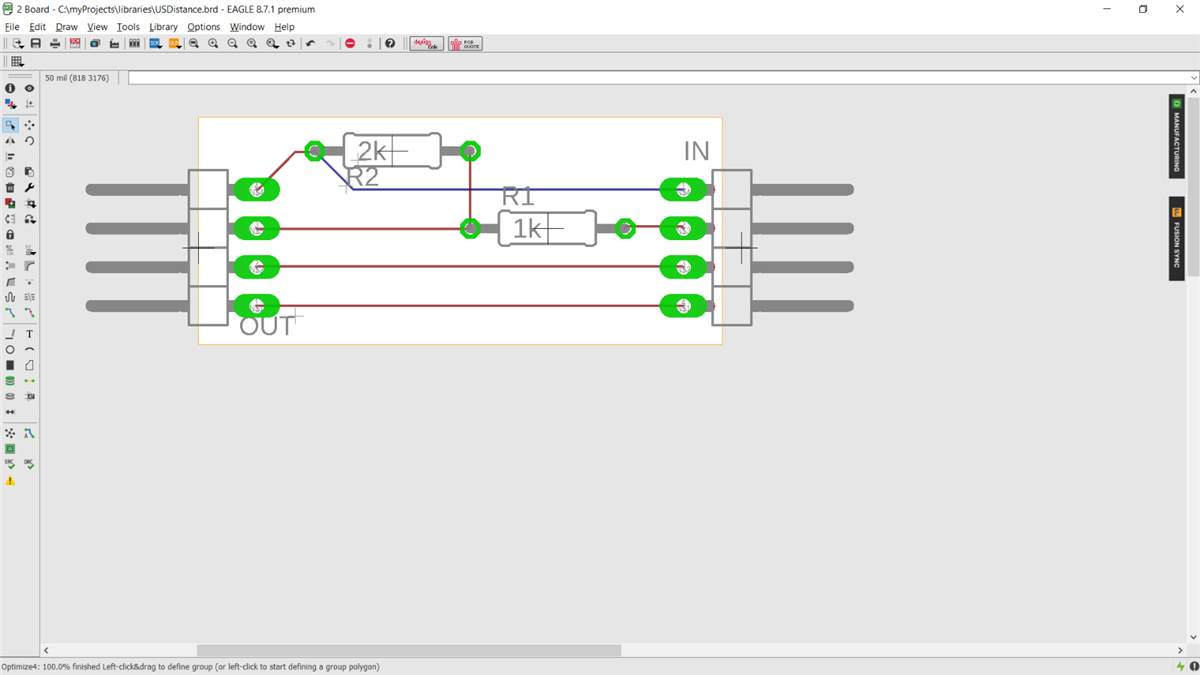The height and width of the screenshot is (675, 1200).
Task: Open the Layer settings dropdown tool
Action: (x=10, y=103)
